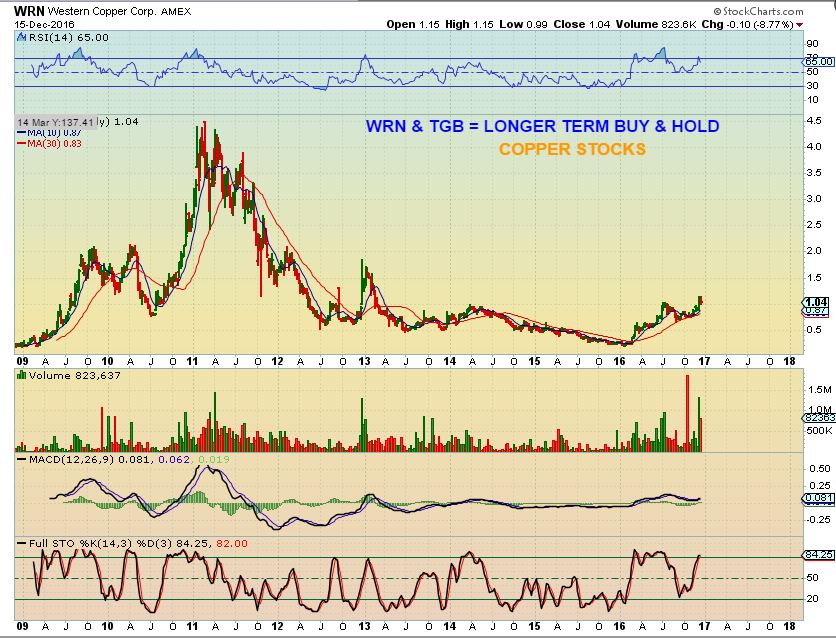This screenshot has width=836, height=638.
Task: Click the green volume bars icon before Volume label
Action: (22, 375)
